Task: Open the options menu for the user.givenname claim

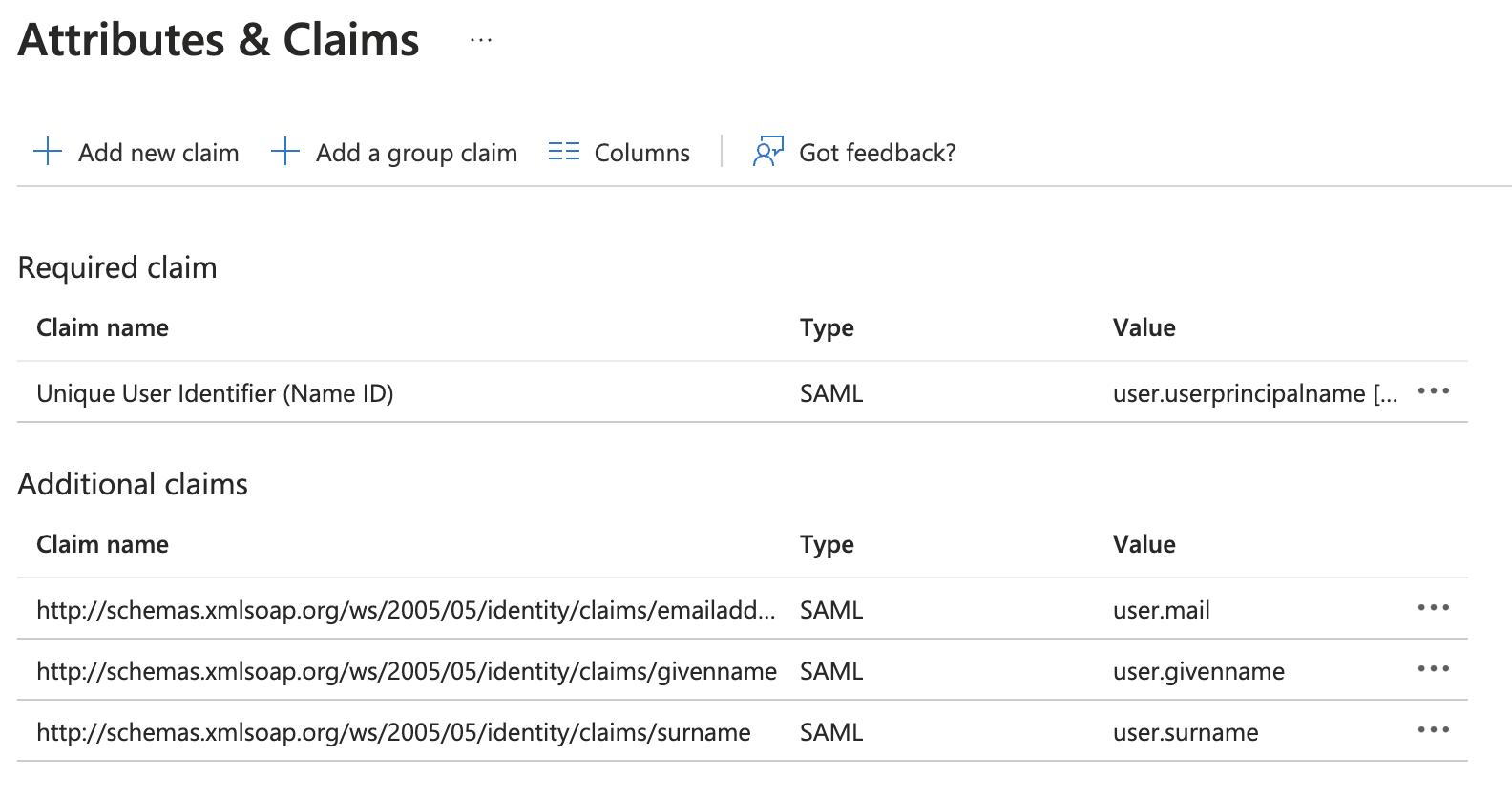Action: click(x=1434, y=669)
